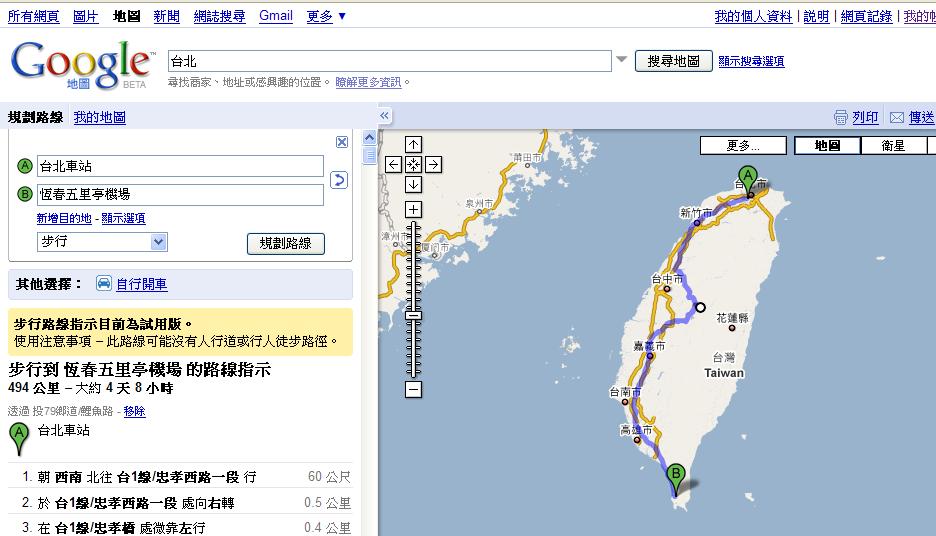Pan the map up with the arrow button
Screen dimensions: 936x536
coord(413,144)
